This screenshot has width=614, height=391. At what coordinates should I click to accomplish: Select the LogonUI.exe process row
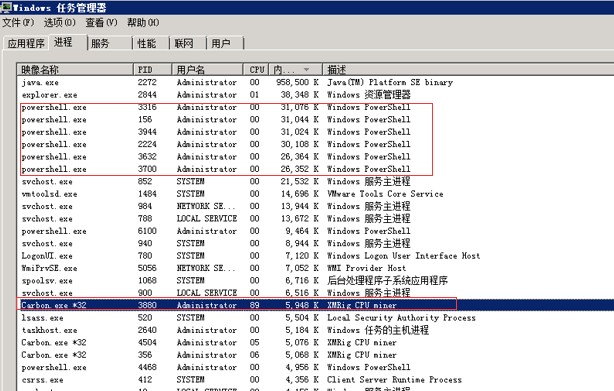[x=315, y=256]
